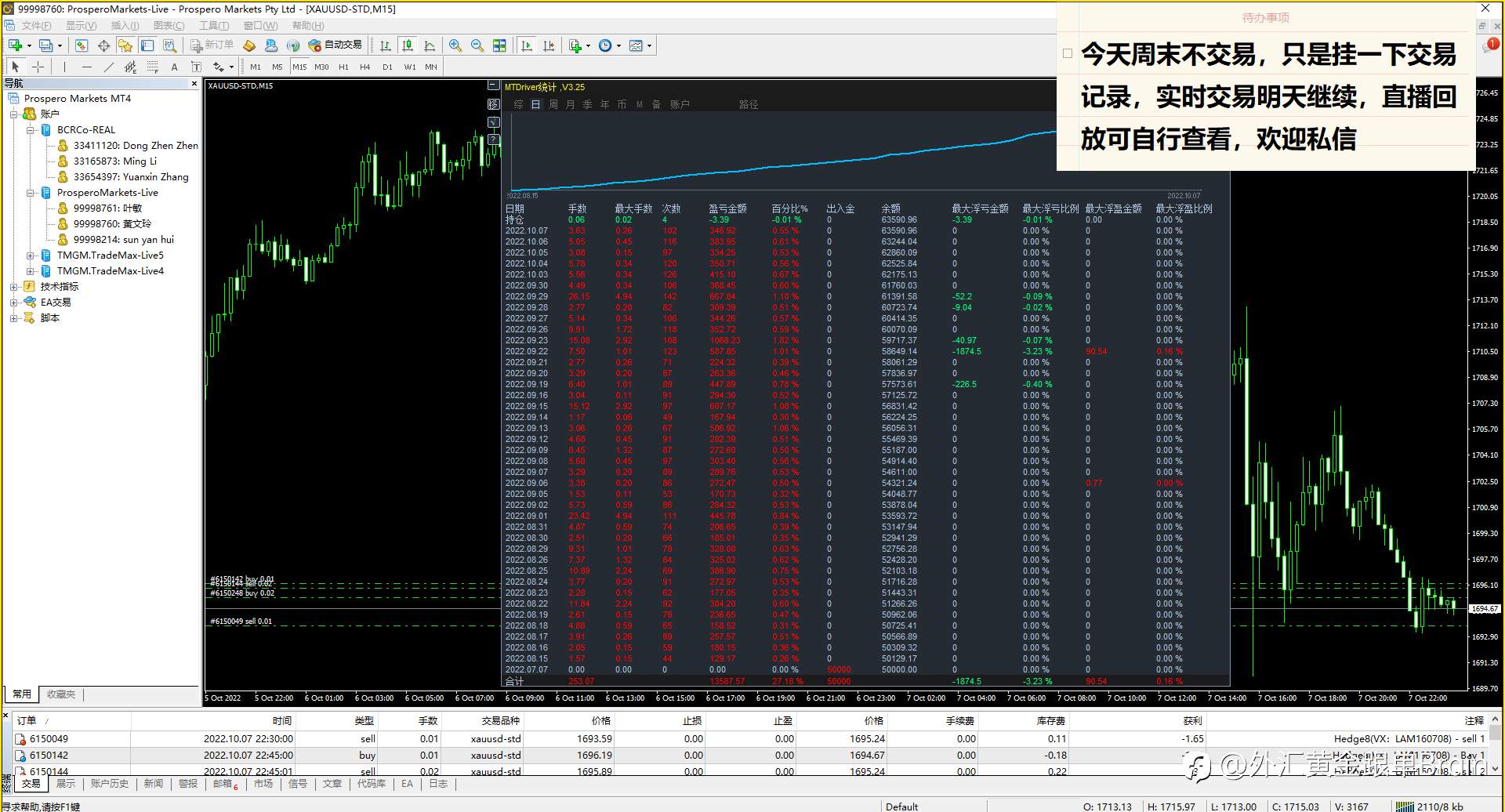Toggle chart shift from right border
This screenshot has width=1505, height=812.
pos(549,45)
